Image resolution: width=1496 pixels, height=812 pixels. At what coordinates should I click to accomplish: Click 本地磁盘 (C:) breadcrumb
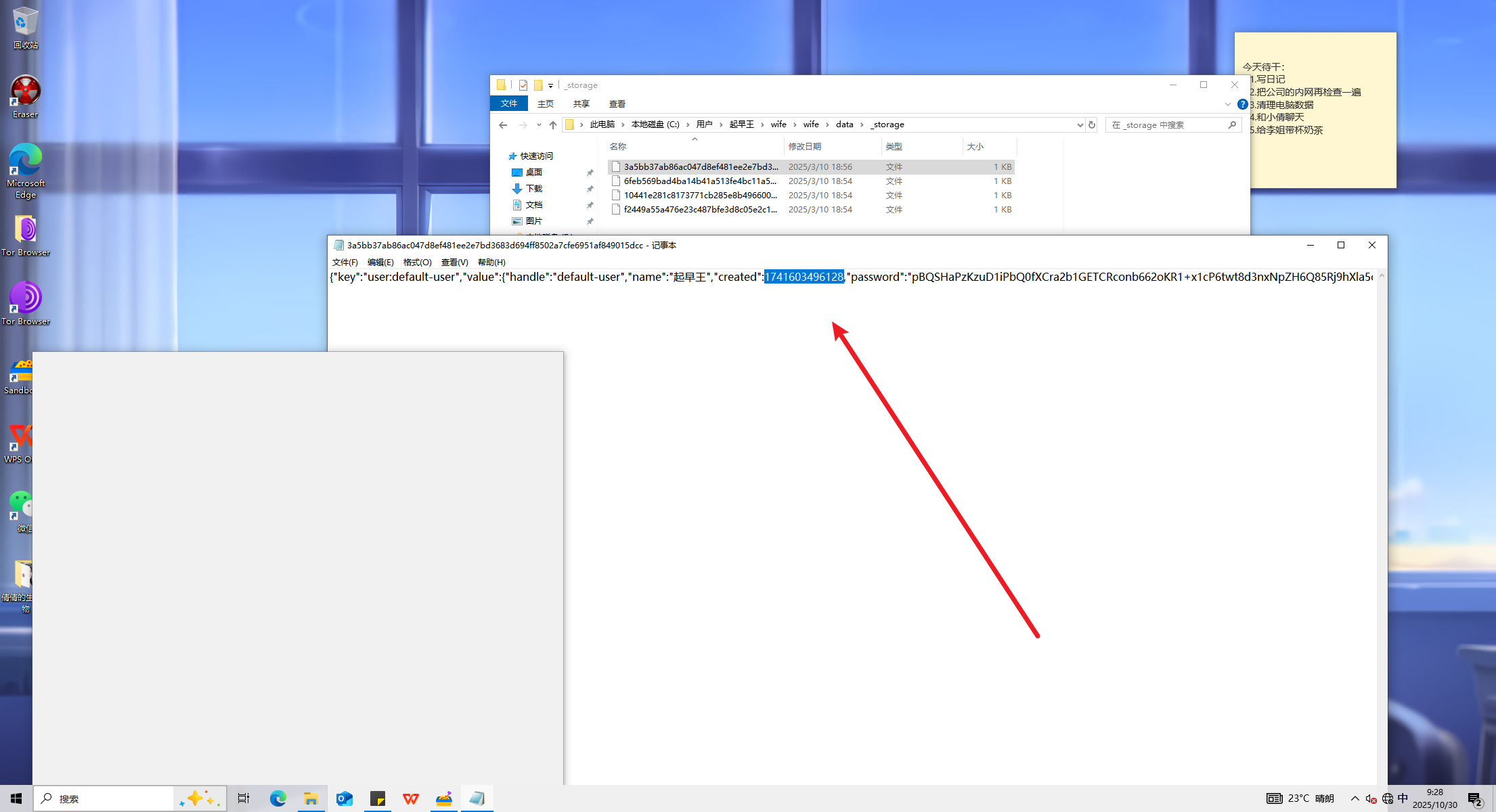pyautogui.click(x=655, y=125)
